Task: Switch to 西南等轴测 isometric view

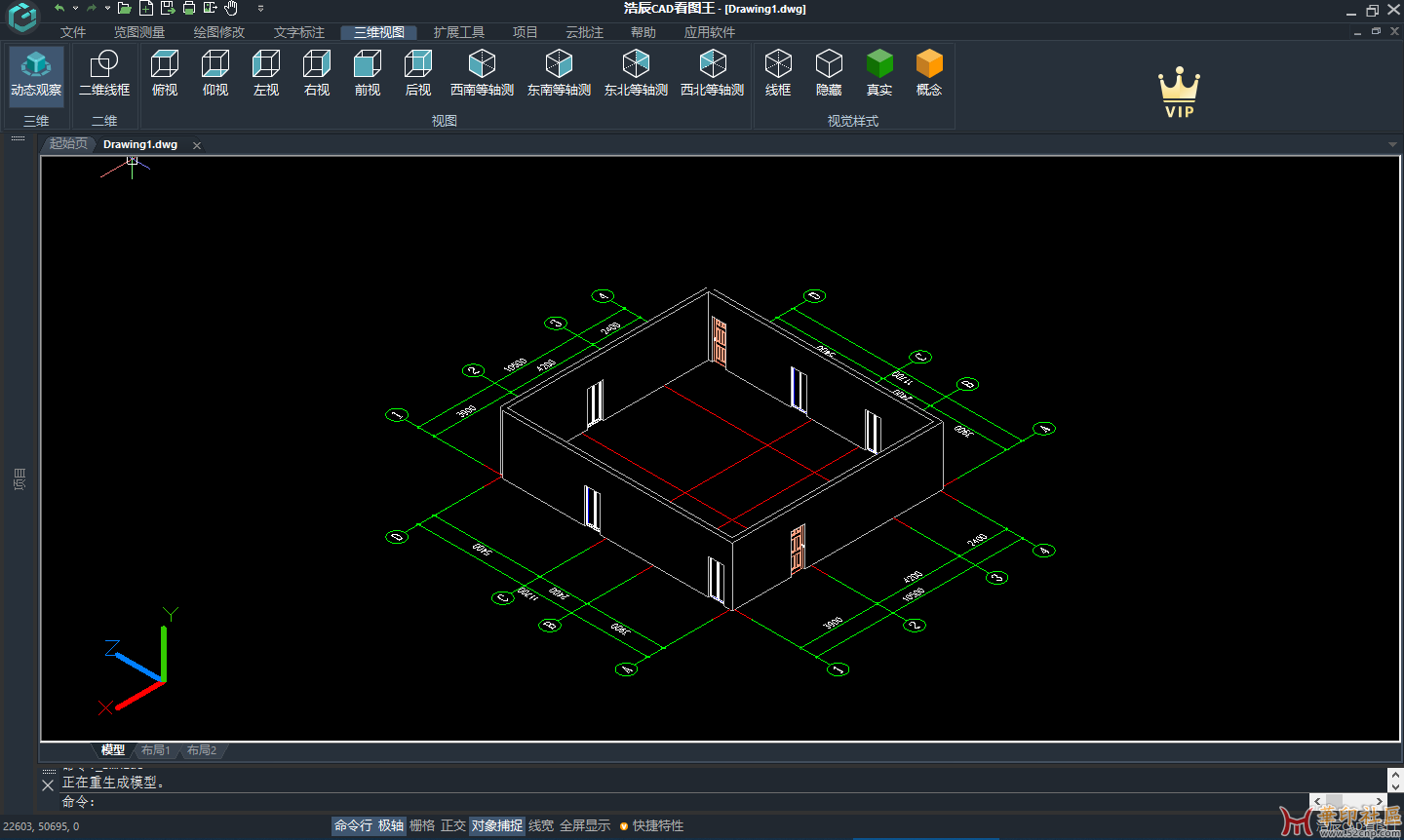Action: 482,75
